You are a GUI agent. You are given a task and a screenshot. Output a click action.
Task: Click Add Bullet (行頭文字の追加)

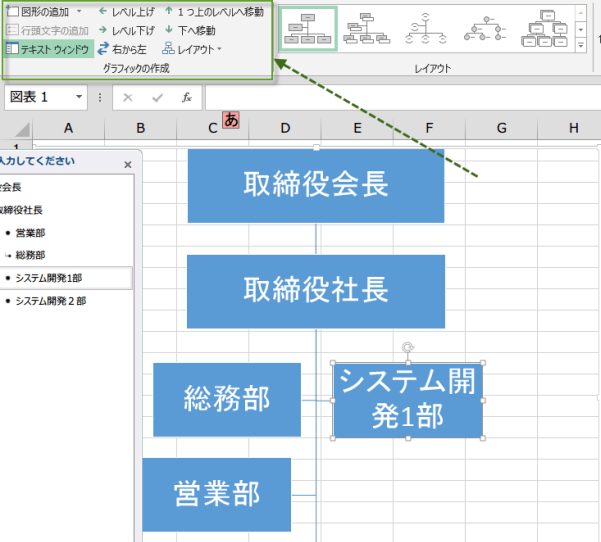pyautogui.click(x=47, y=30)
